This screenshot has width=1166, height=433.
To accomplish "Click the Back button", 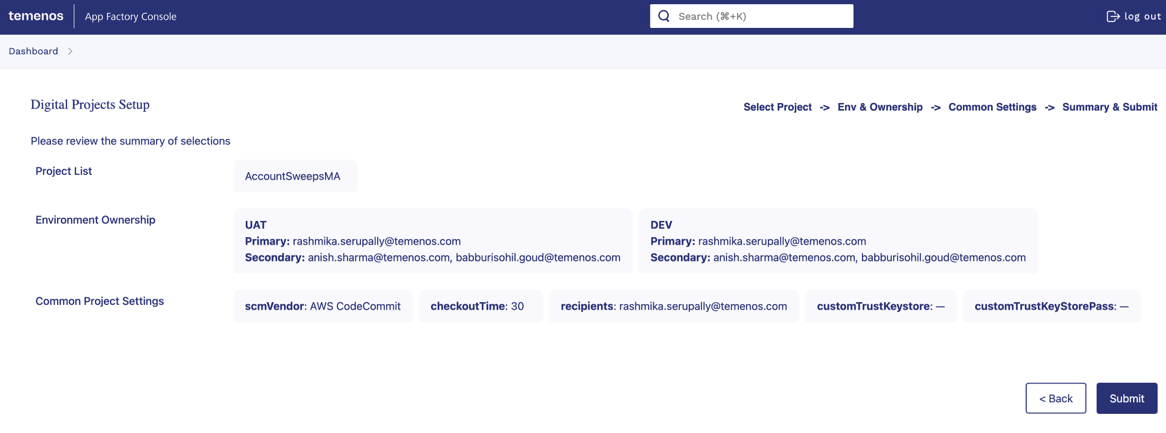I will [1055, 398].
